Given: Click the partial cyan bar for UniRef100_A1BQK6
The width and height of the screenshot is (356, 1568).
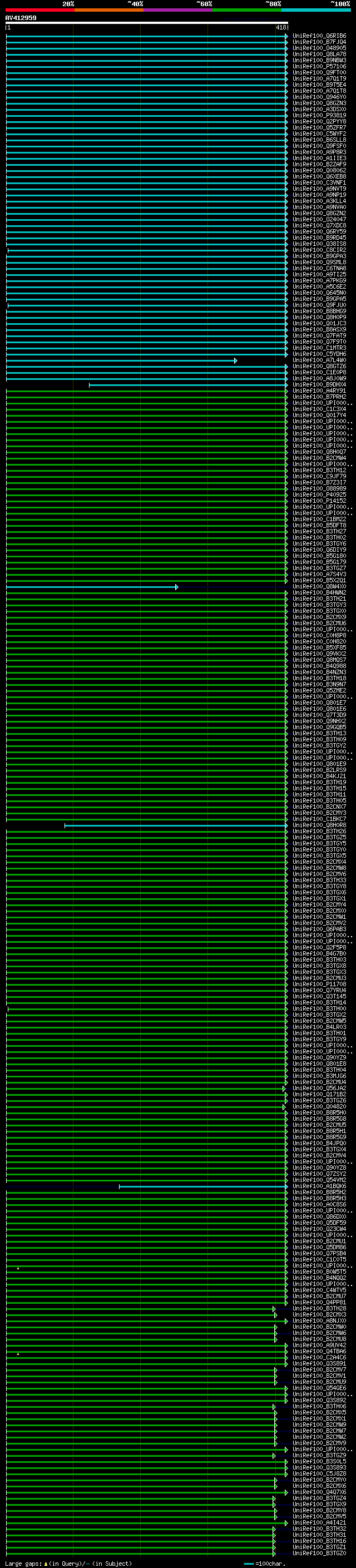Looking at the screenshot, I should coord(204,1186).
